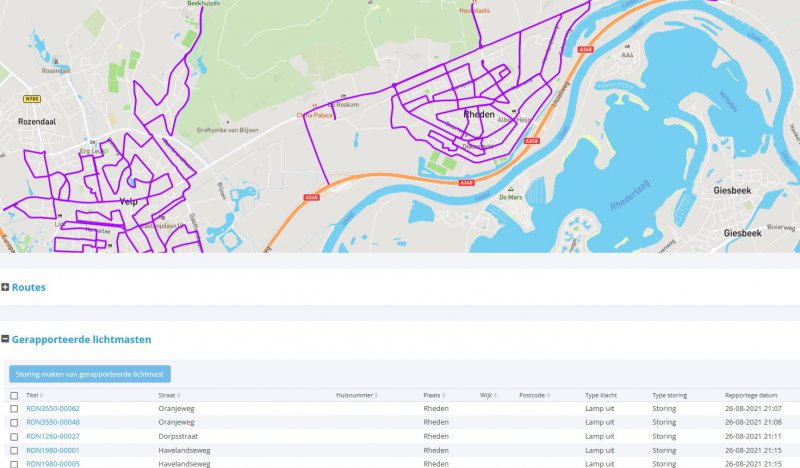Screen dimensions: 800x468
Task: Tick the select-all checkbox in table header
Action: pos(14,396)
